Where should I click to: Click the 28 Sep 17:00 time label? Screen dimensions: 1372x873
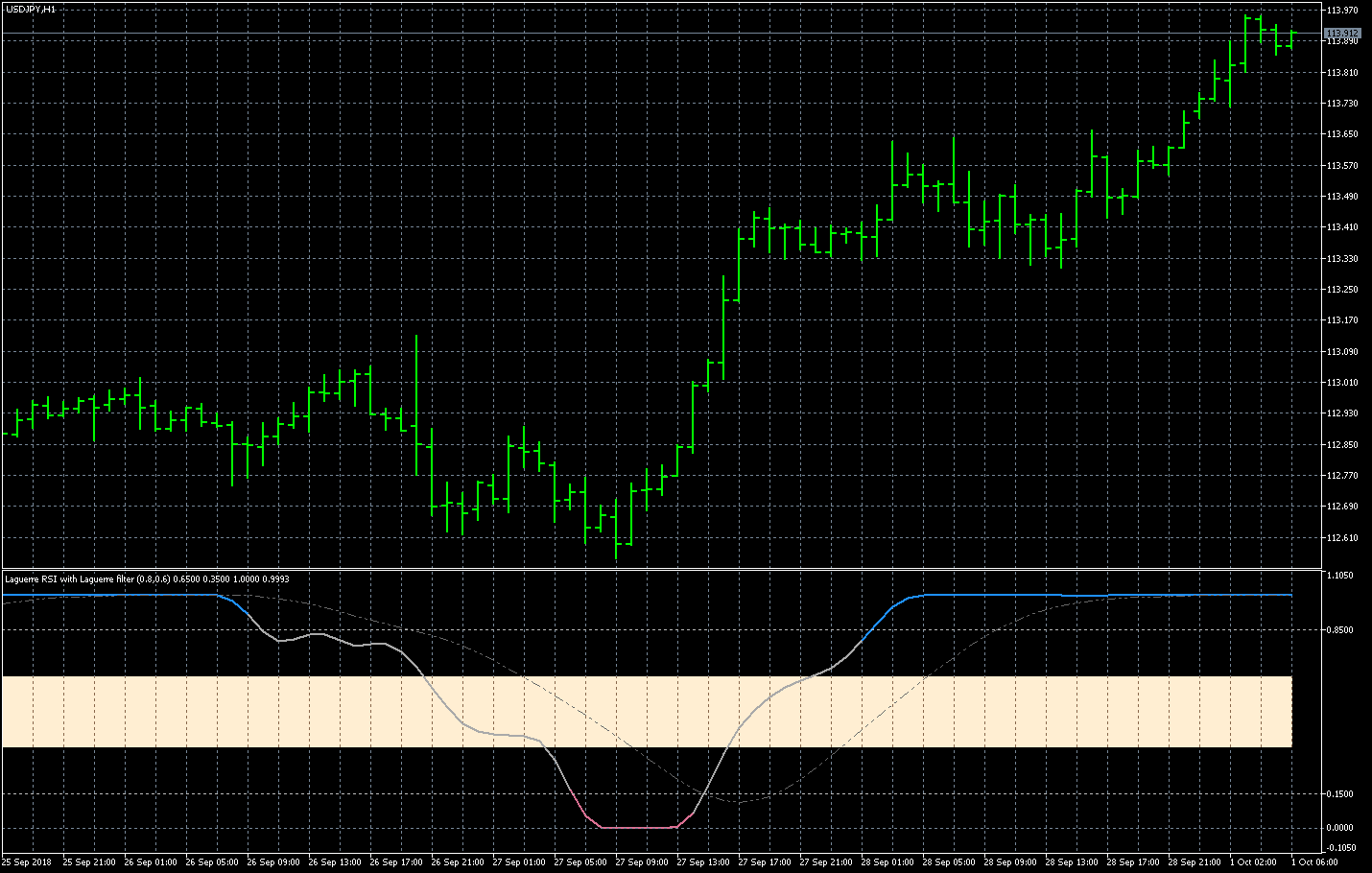pyautogui.click(x=1133, y=862)
